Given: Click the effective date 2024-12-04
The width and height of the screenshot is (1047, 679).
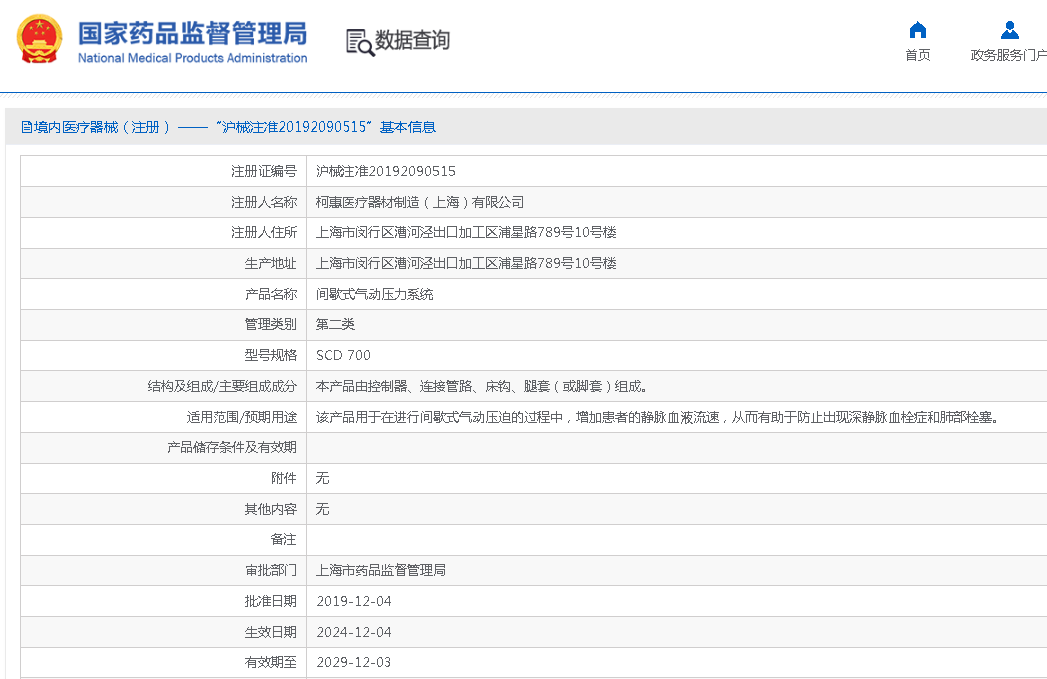Looking at the screenshot, I should (x=353, y=632).
